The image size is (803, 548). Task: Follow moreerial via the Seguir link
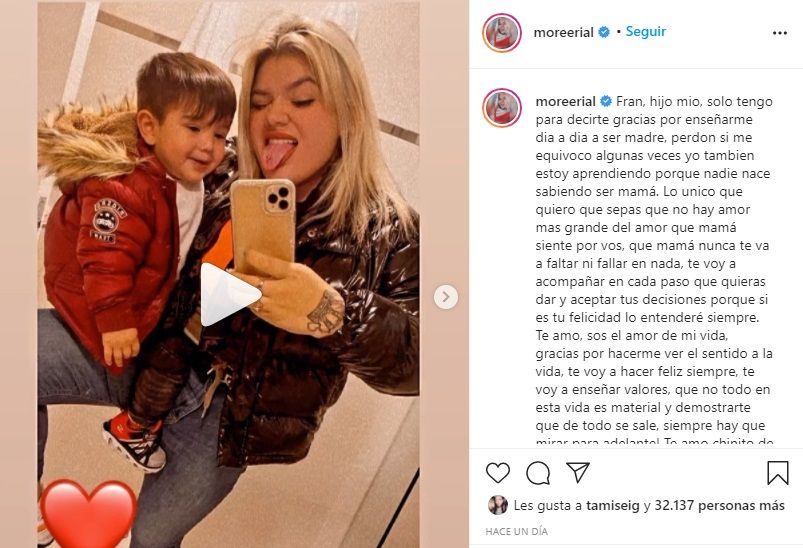pos(645,31)
